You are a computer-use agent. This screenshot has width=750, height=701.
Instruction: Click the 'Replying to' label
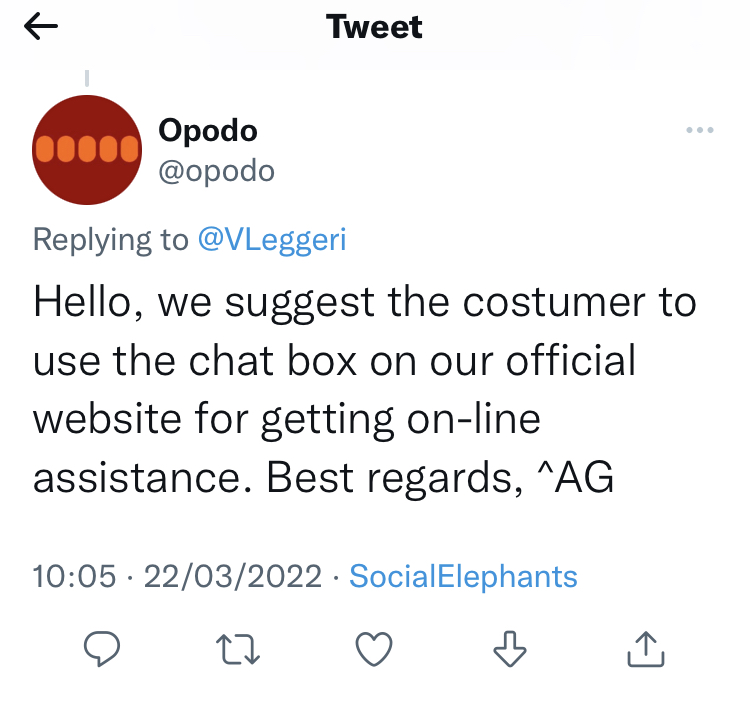point(110,240)
